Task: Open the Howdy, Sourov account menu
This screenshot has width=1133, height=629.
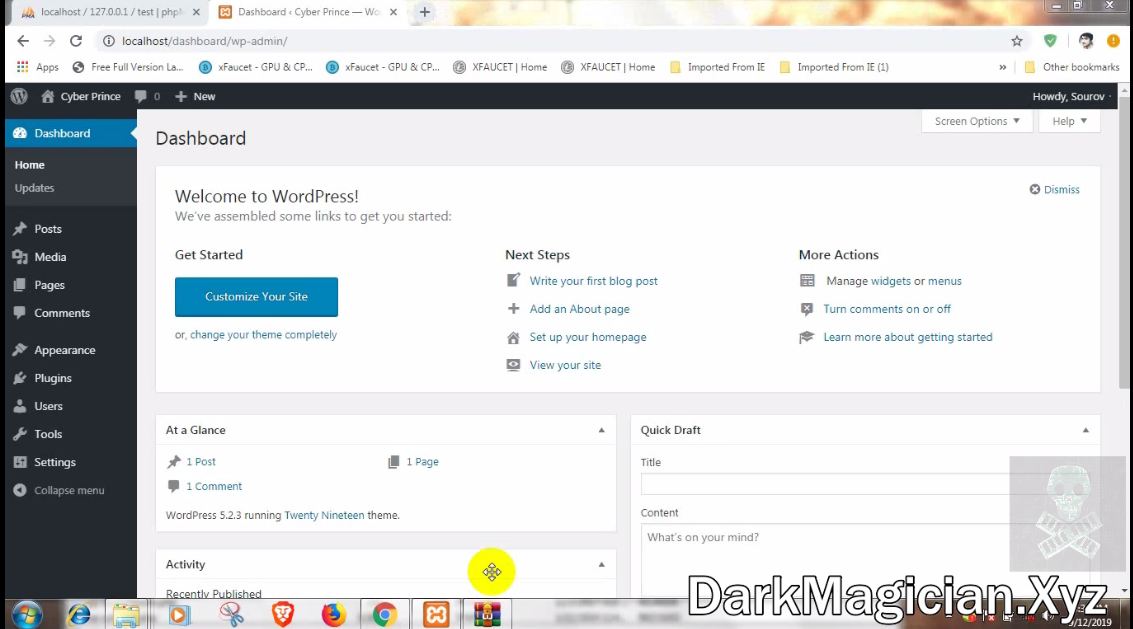Action: [1071, 96]
